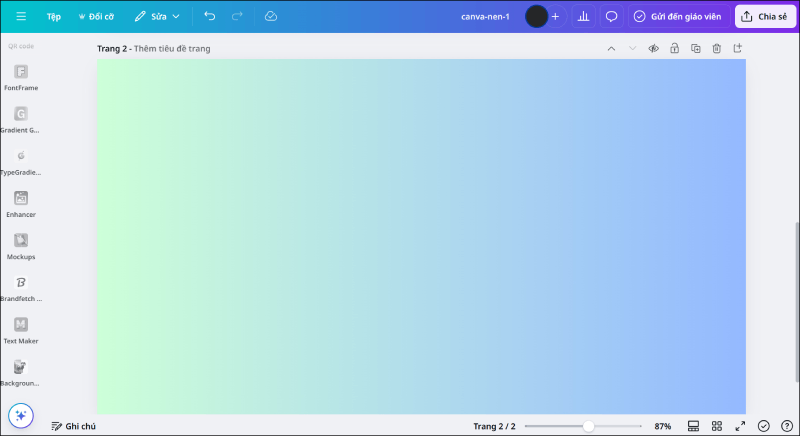Open the Text Maker app

point(21,331)
